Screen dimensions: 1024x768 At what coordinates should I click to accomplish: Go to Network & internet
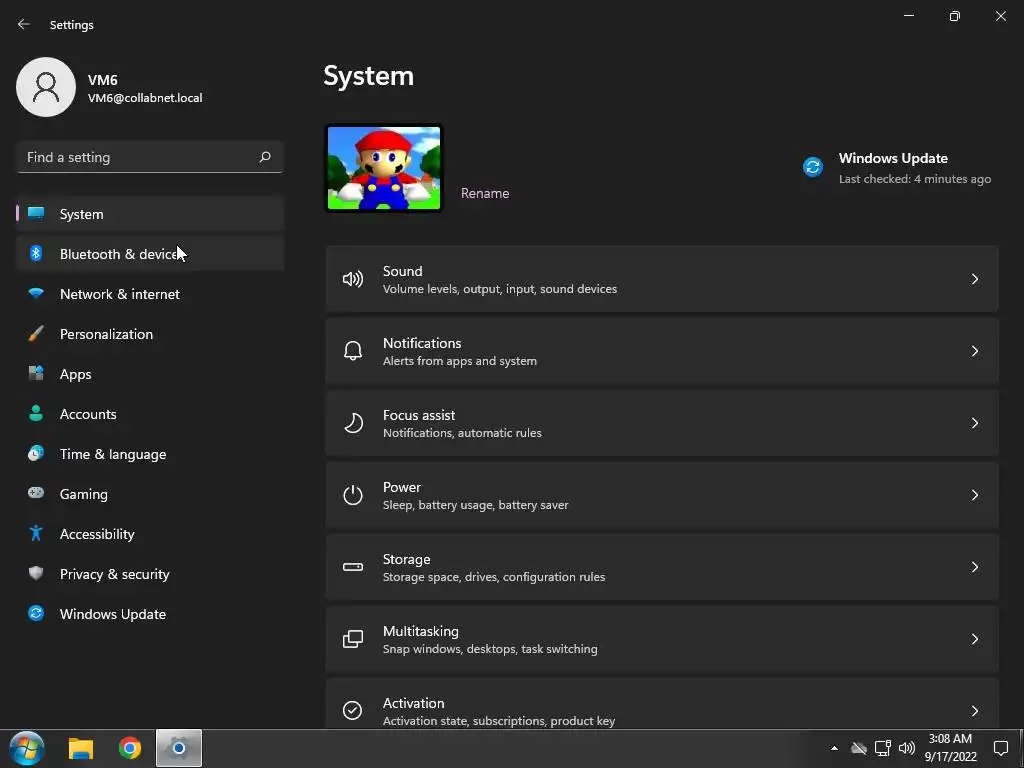pos(150,294)
